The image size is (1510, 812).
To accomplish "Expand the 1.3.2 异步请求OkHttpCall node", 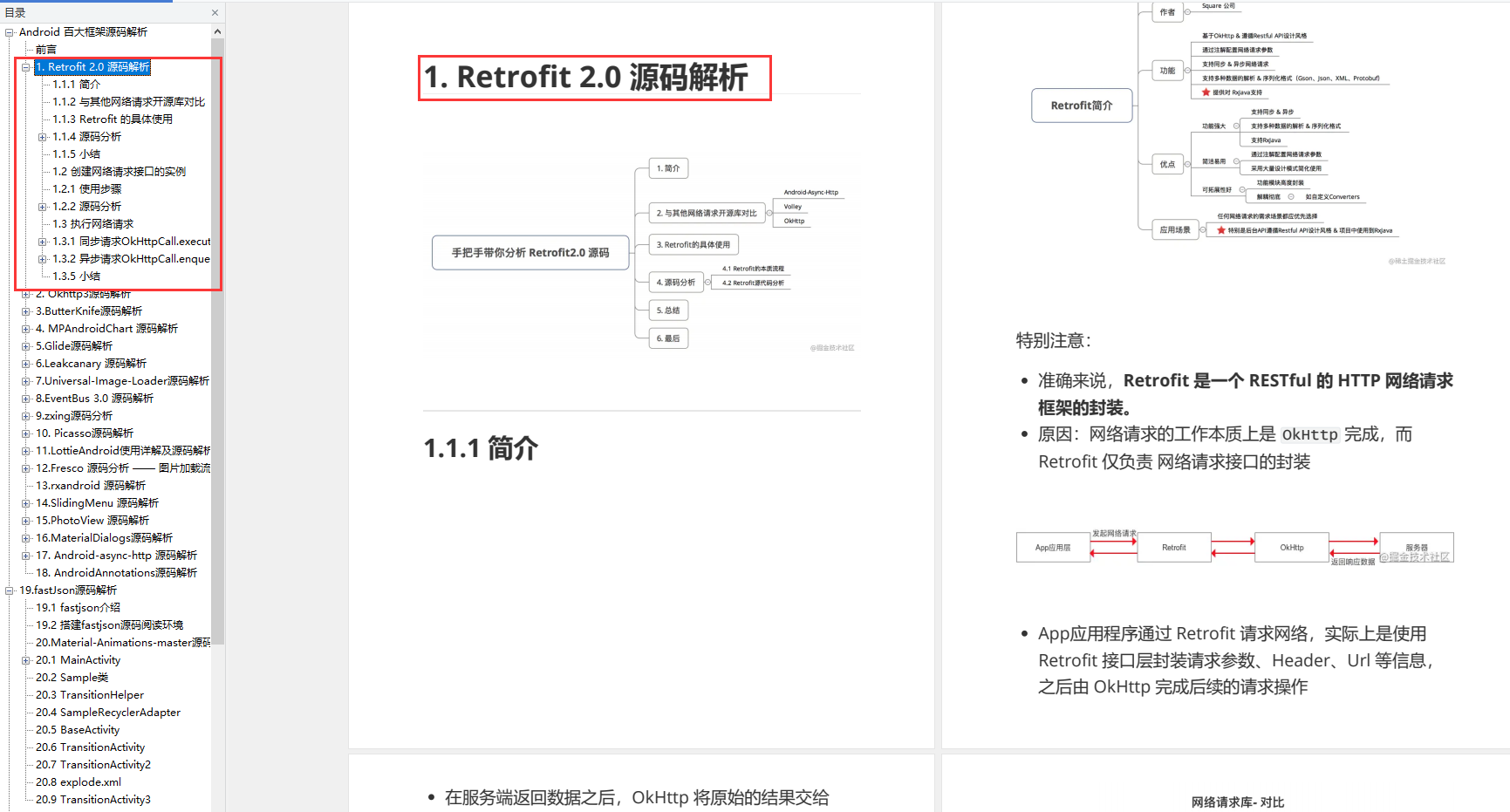I will click(43, 259).
